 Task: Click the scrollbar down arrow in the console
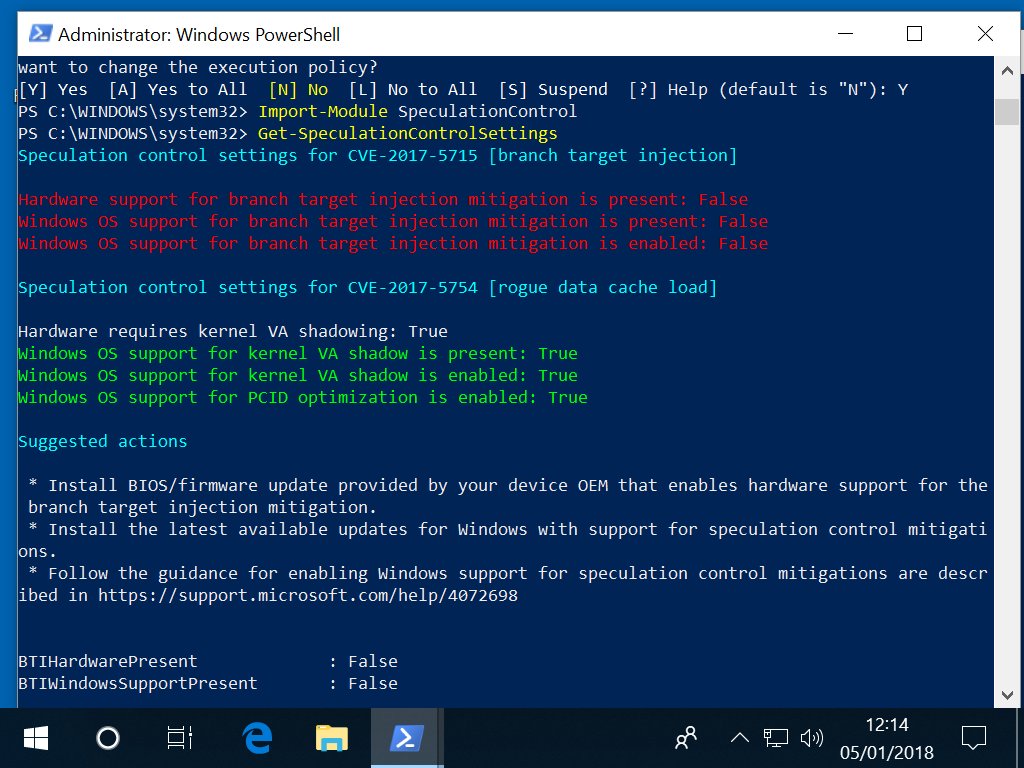tap(1006, 694)
